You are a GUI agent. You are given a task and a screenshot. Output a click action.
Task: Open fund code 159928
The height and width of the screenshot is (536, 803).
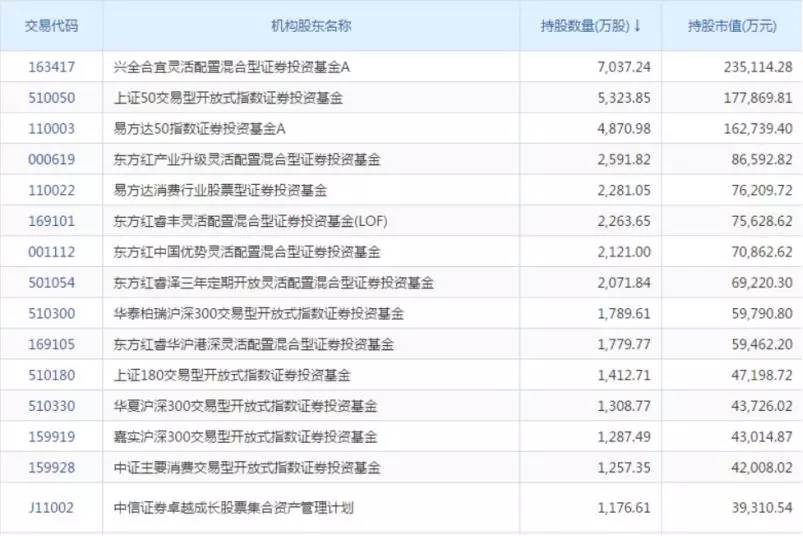(51, 467)
